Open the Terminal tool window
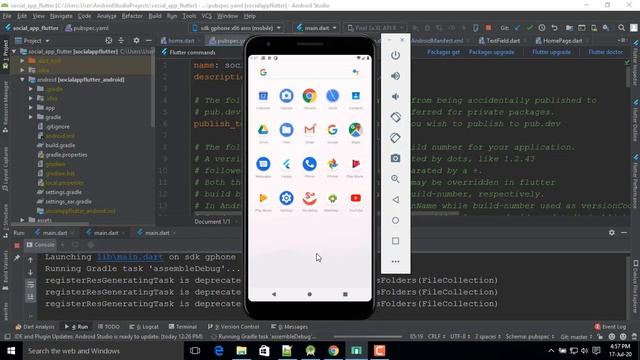The height and width of the screenshot is (360, 640). [183, 327]
